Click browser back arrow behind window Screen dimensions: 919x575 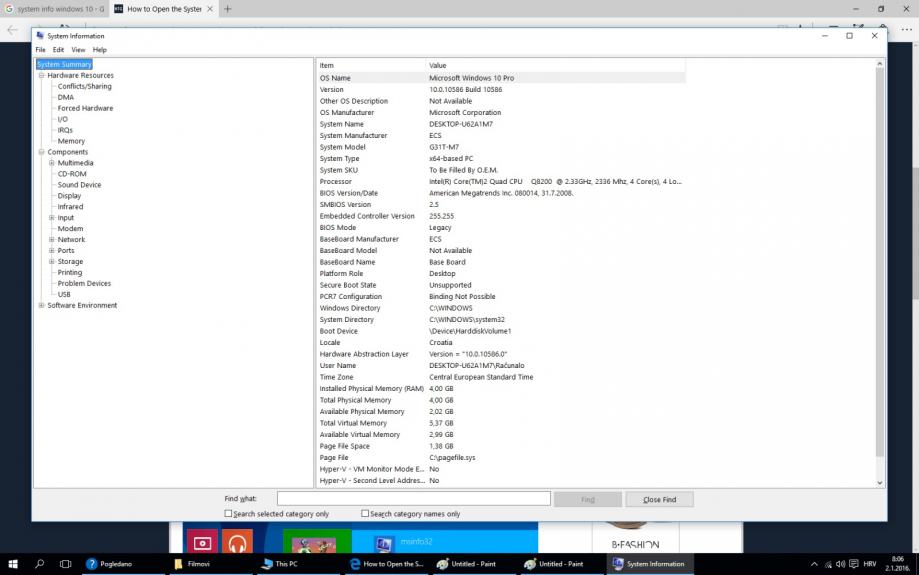(12, 30)
